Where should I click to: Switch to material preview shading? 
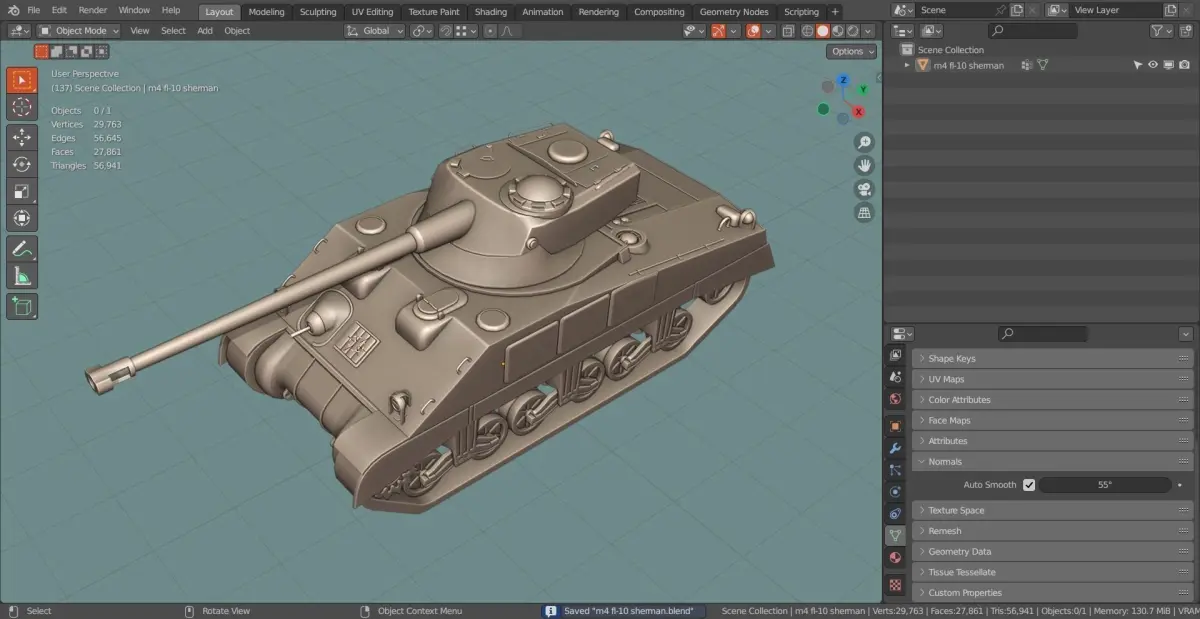[838, 31]
